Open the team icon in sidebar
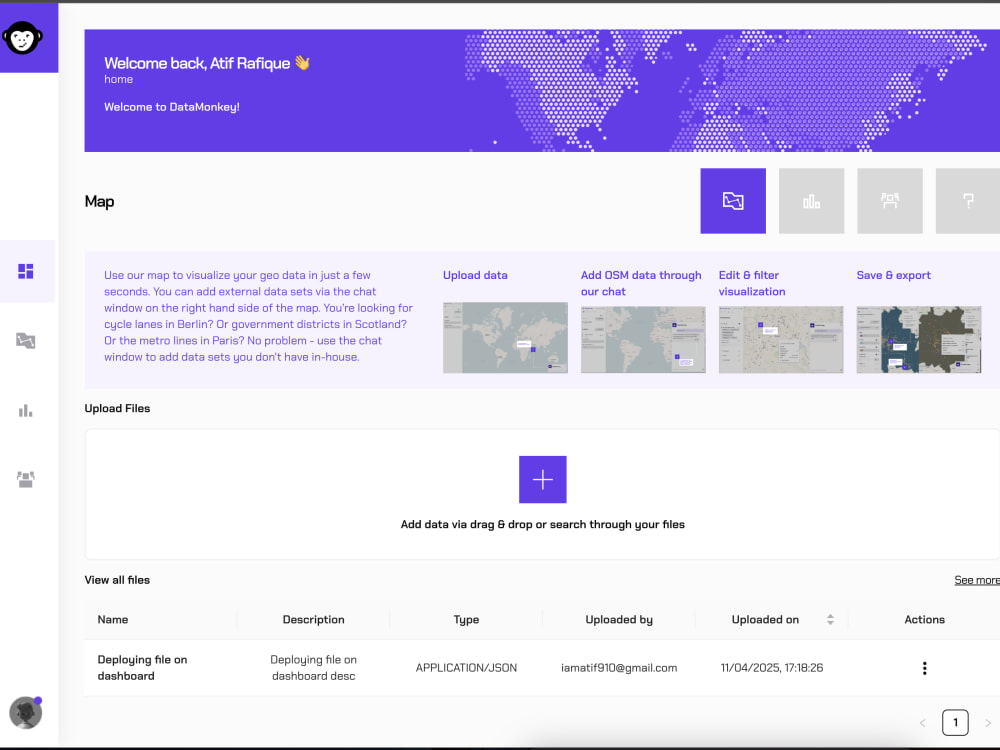Screen dimensions: 1000x750 click(x=26, y=480)
